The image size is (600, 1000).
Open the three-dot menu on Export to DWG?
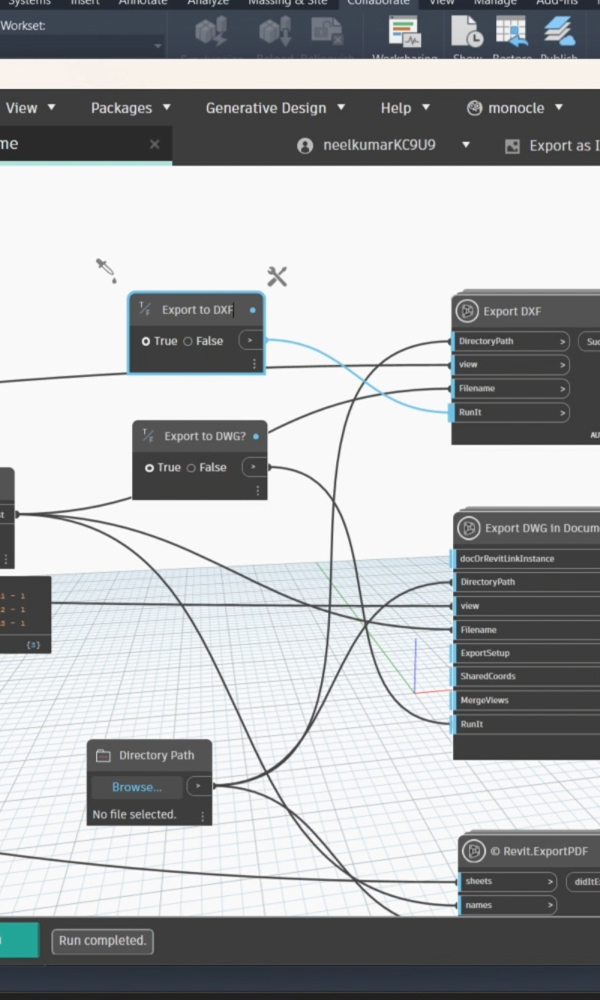(258, 490)
